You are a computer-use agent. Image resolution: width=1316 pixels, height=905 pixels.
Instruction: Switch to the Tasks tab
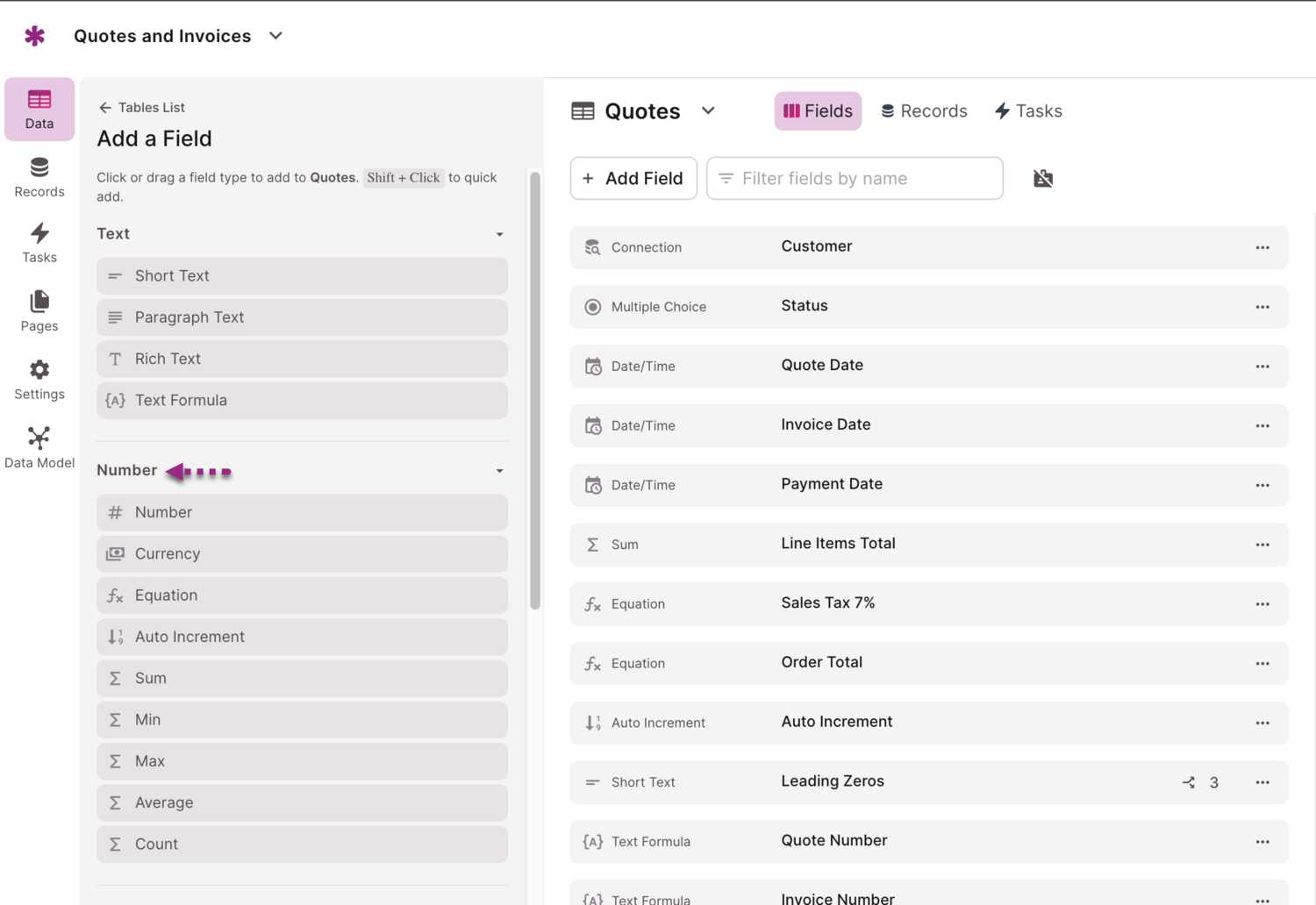pos(1027,110)
